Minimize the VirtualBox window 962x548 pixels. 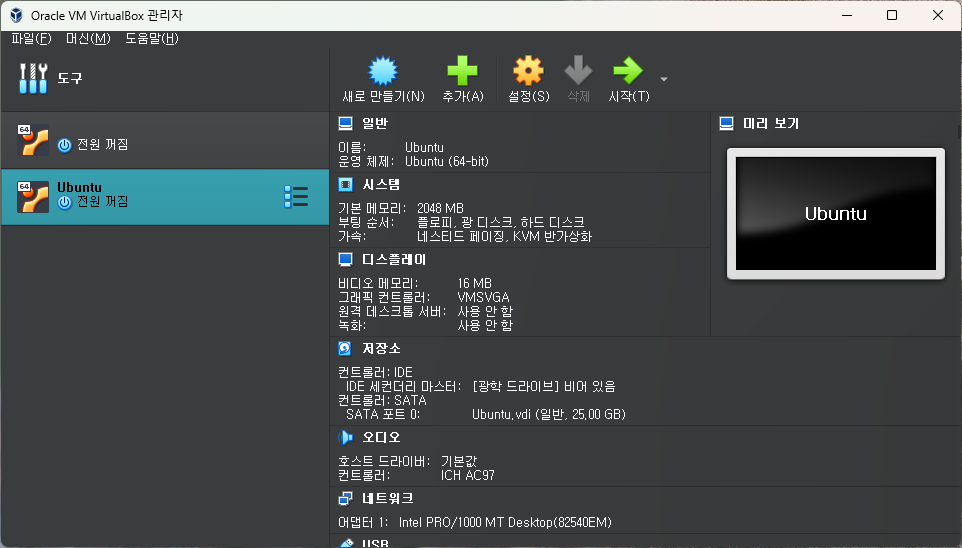pyautogui.click(x=847, y=15)
